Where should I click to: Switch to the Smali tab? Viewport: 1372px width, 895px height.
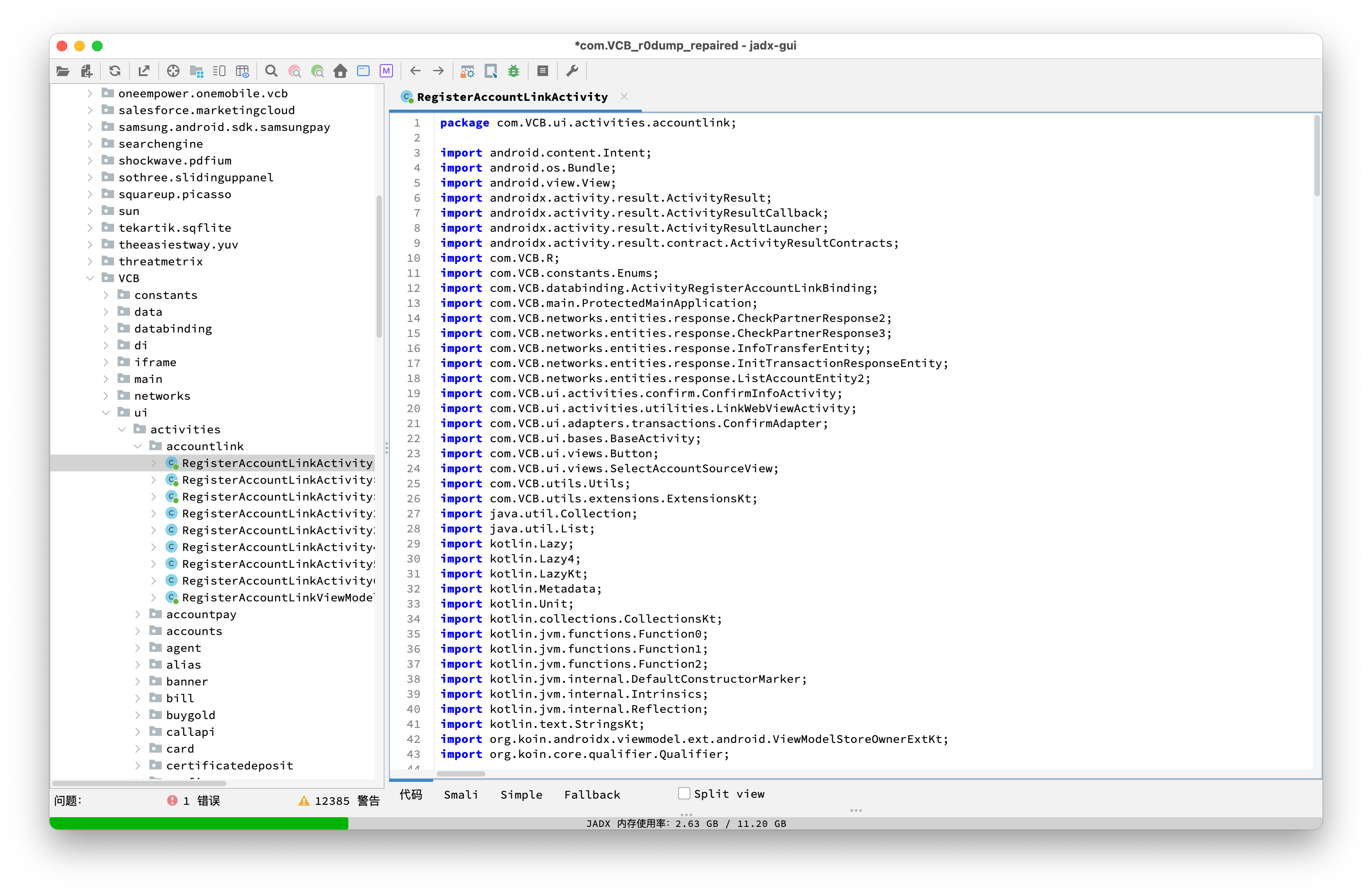461,795
